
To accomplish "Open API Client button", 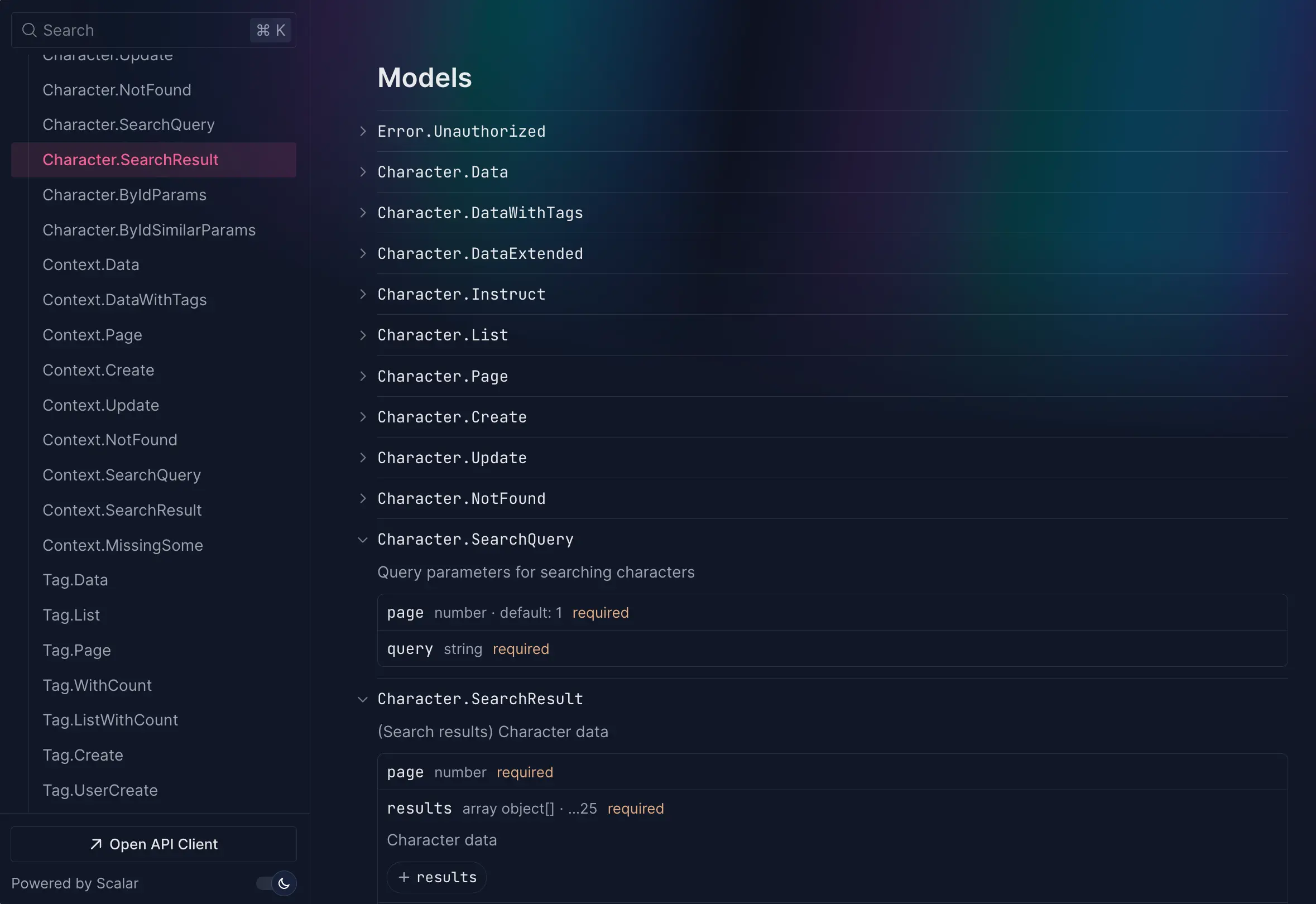I will (x=153, y=844).
